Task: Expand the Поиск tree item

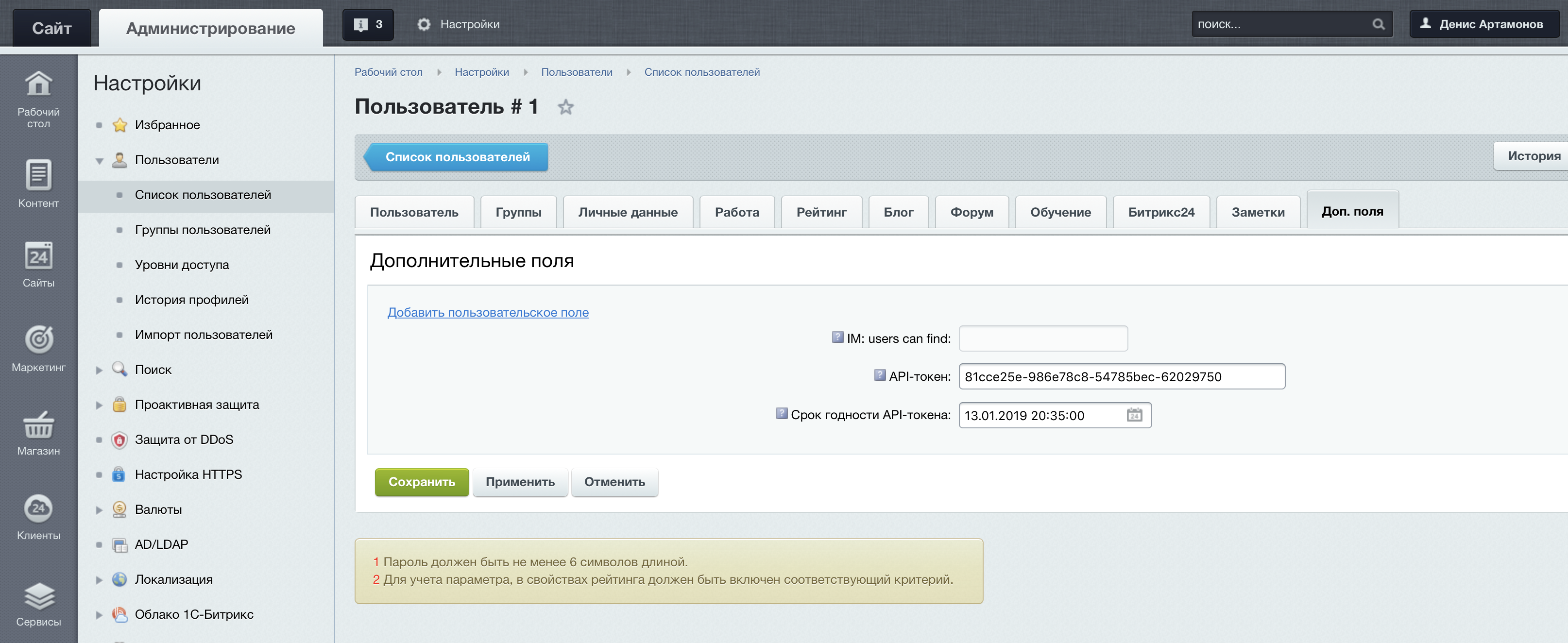Action: coord(99,370)
